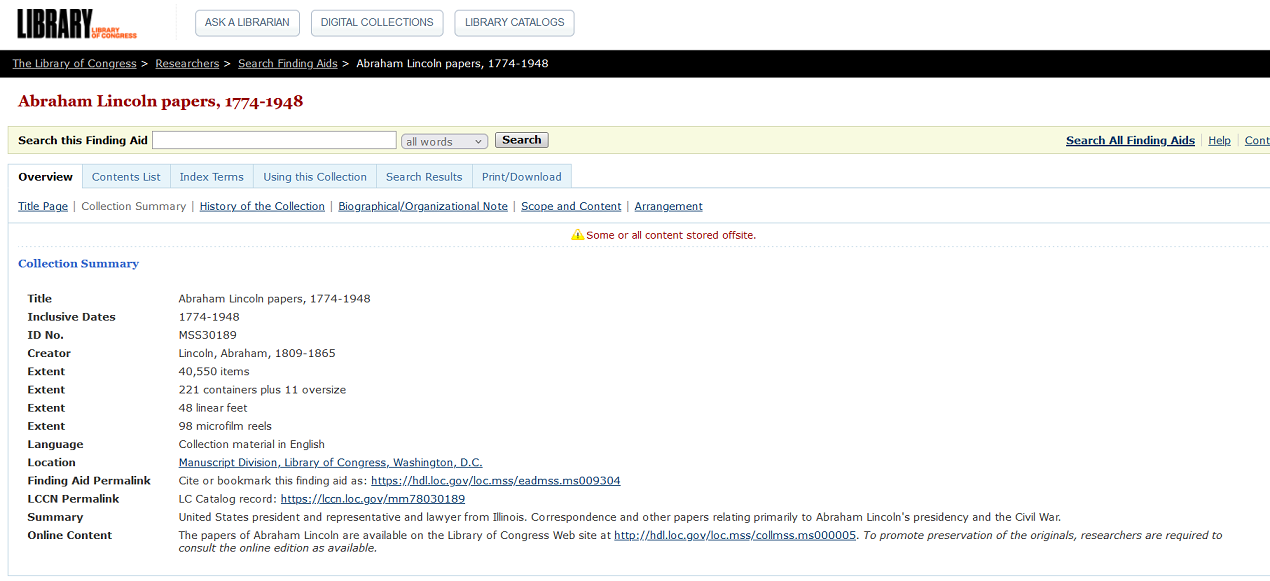
Task: Select the '48 linear feet' value
Action: click(214, 408)
